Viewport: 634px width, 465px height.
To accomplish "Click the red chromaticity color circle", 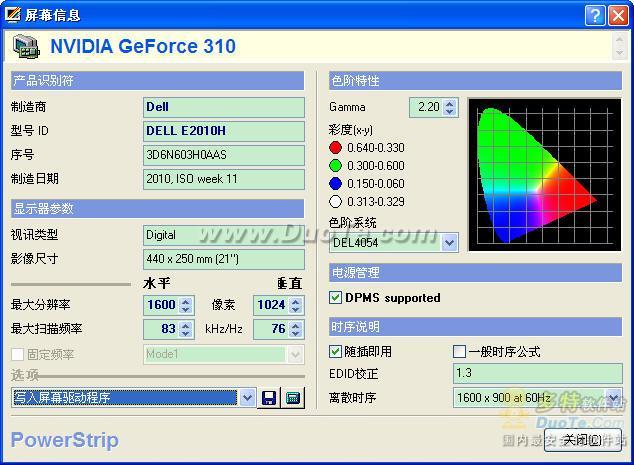I will click(x=335, y=148).
